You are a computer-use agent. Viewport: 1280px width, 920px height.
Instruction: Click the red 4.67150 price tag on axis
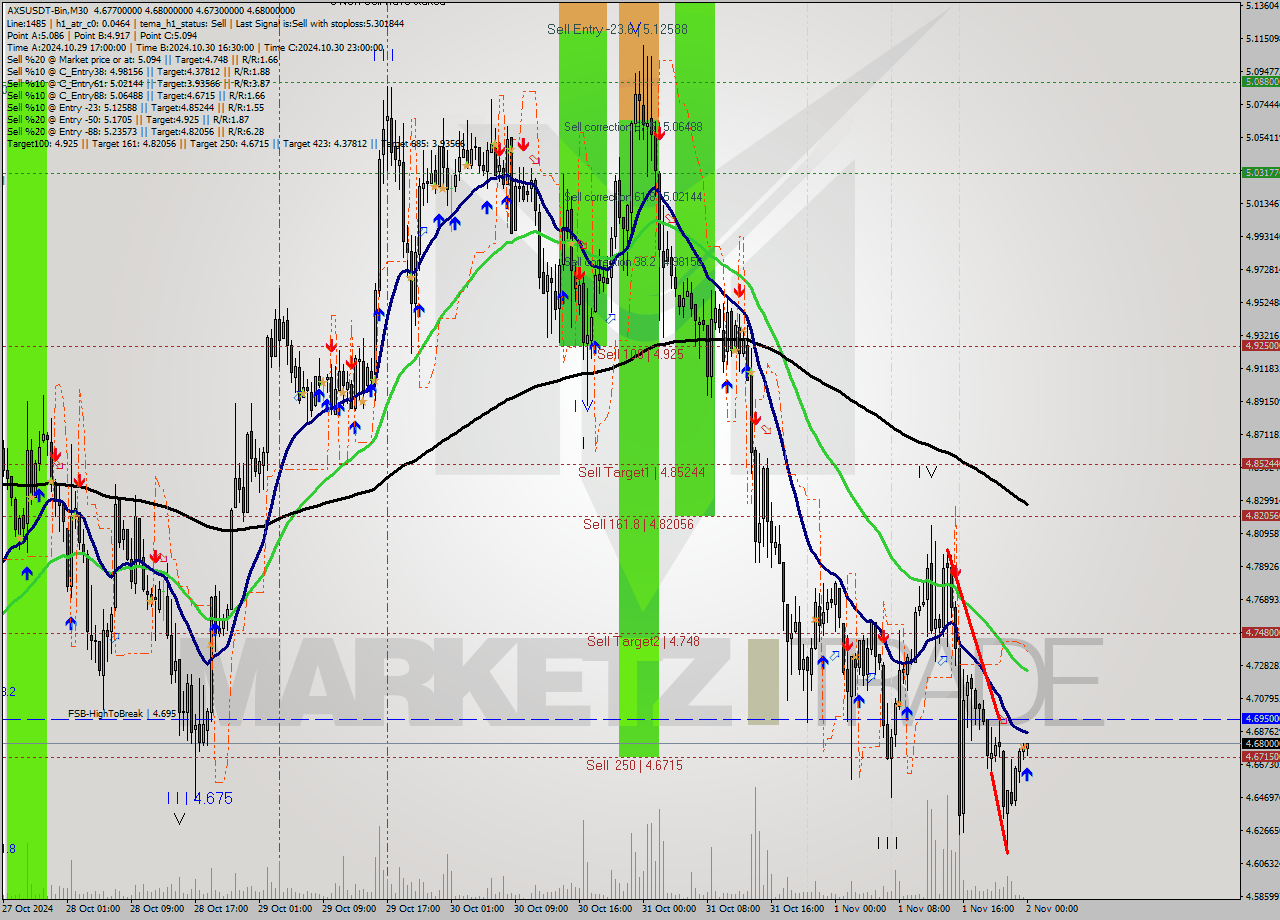coord(1260,757)
